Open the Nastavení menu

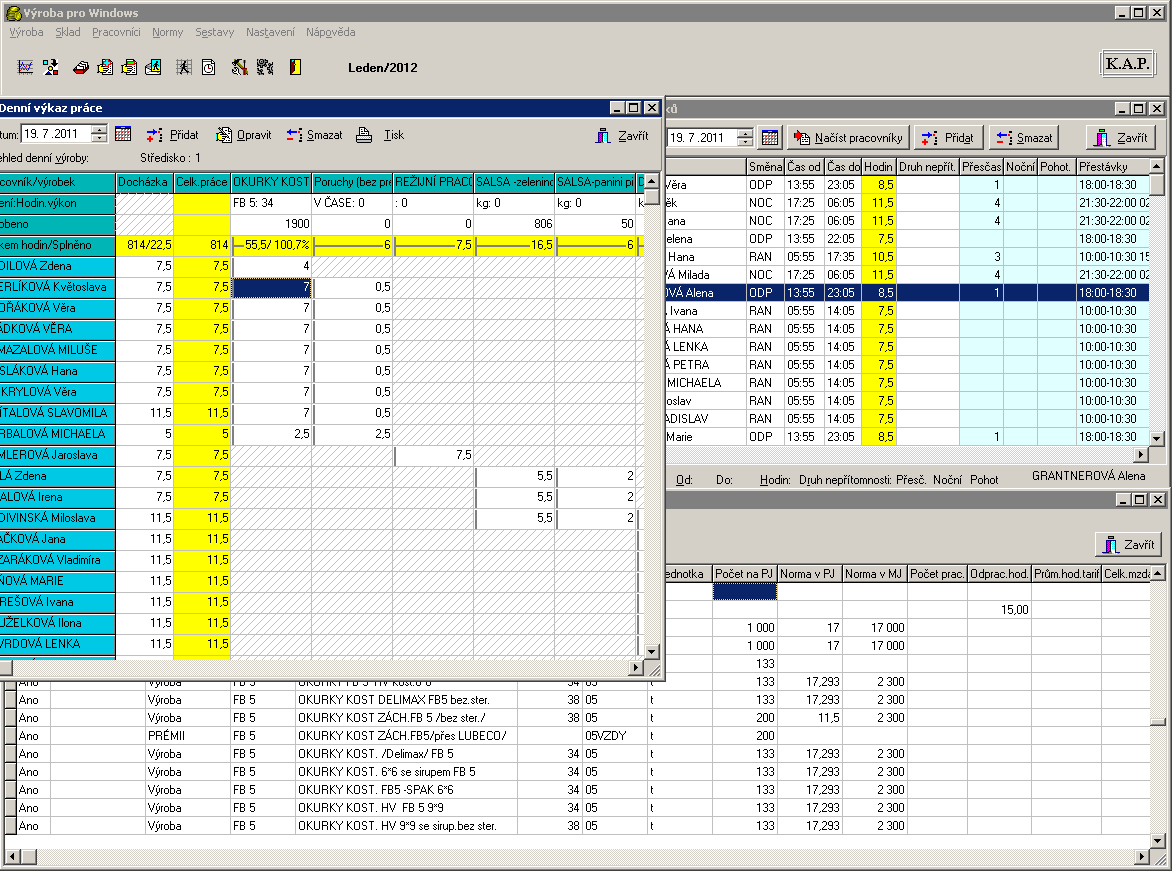tap(271, 32)
